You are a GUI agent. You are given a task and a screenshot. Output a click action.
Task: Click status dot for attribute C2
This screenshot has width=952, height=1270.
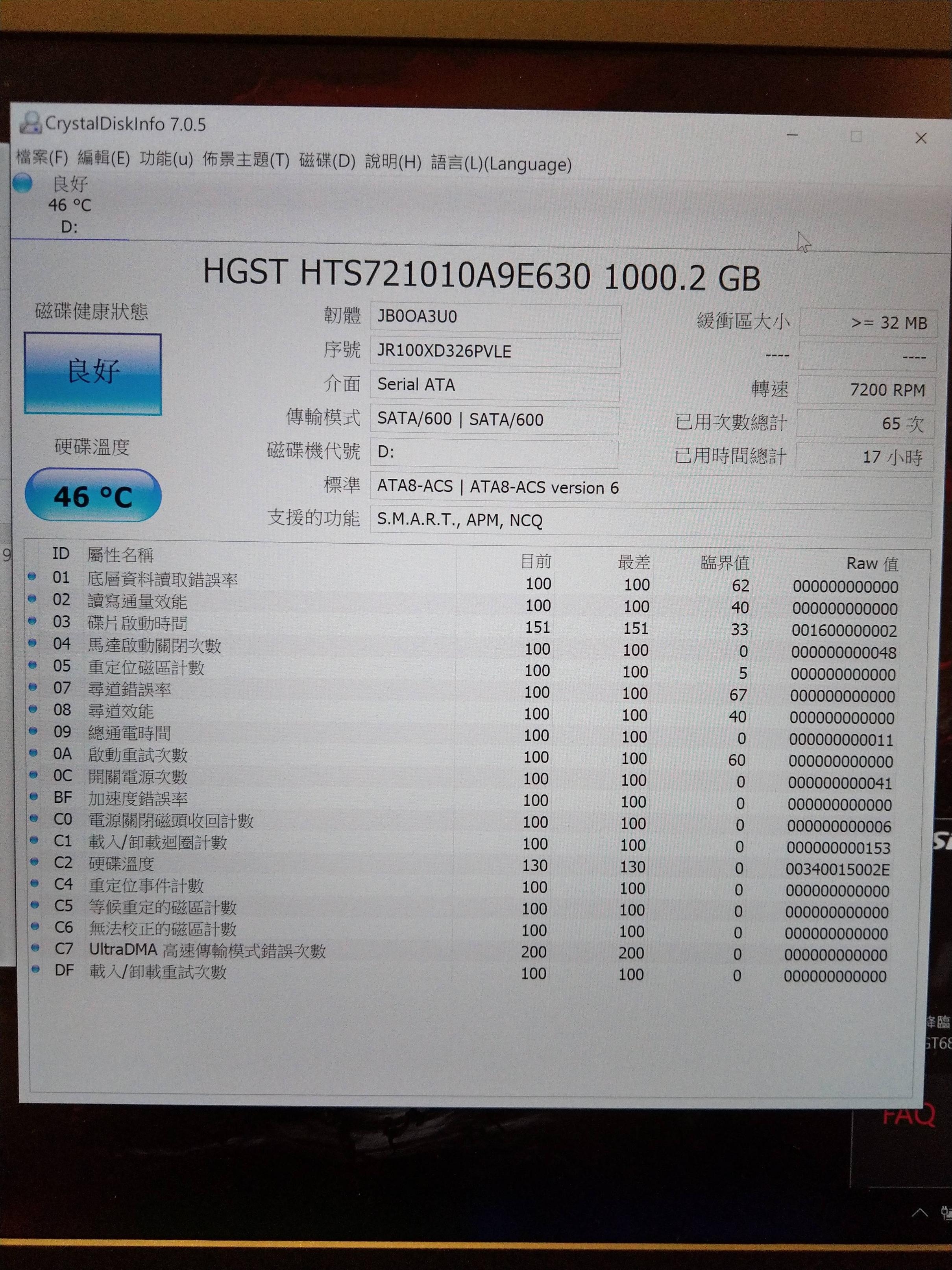34,862
